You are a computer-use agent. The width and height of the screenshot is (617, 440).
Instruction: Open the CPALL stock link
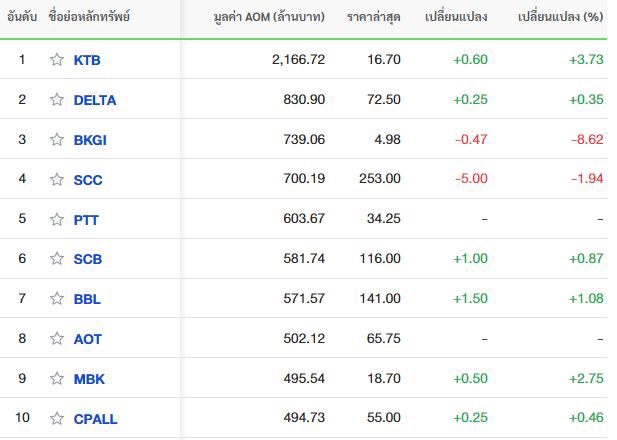click(x=95, y=419)
